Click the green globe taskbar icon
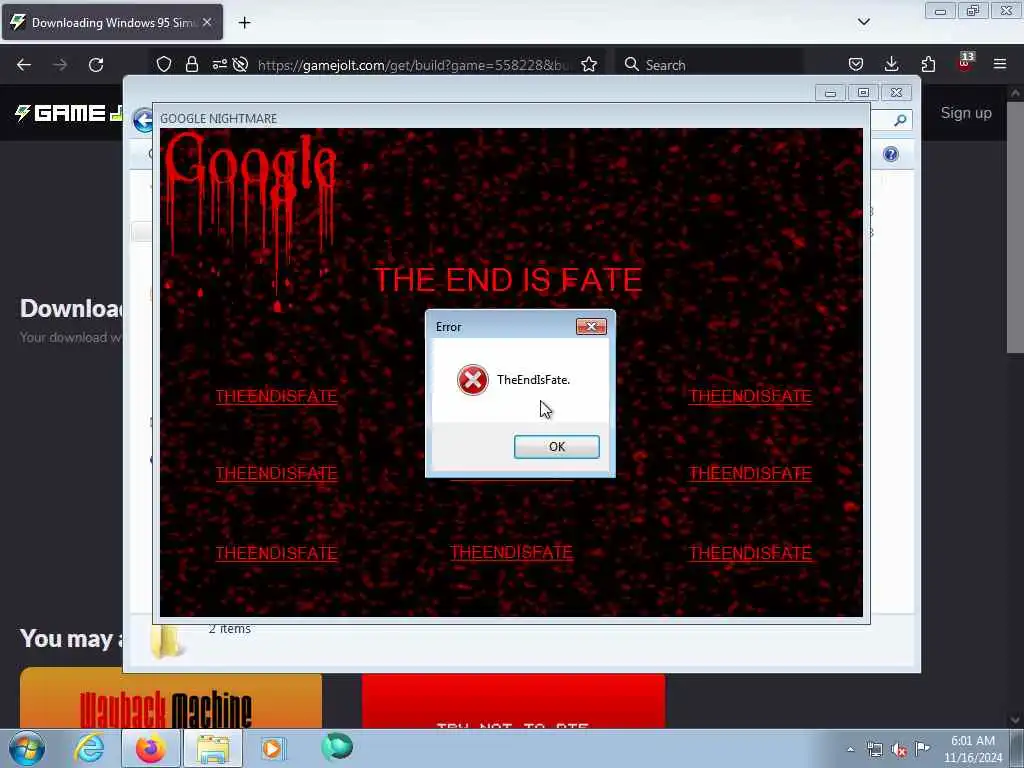Viewport: 1024px width, 768px height. [x=337, y=747]
